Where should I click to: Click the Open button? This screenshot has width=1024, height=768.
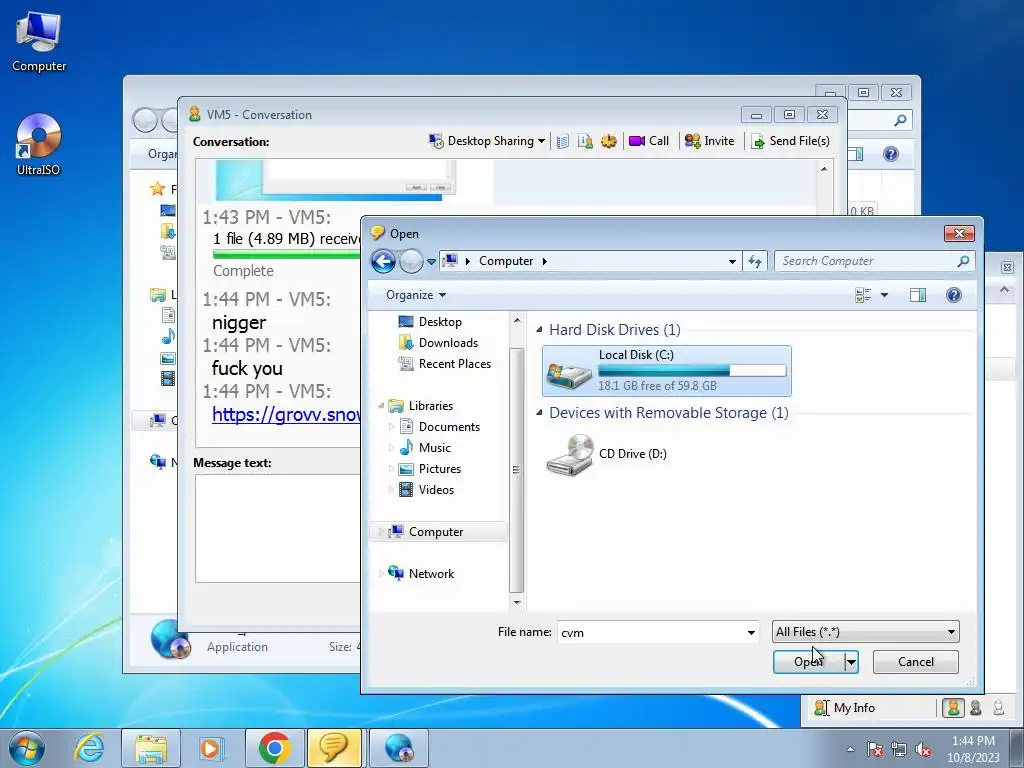tap(808, 662)
